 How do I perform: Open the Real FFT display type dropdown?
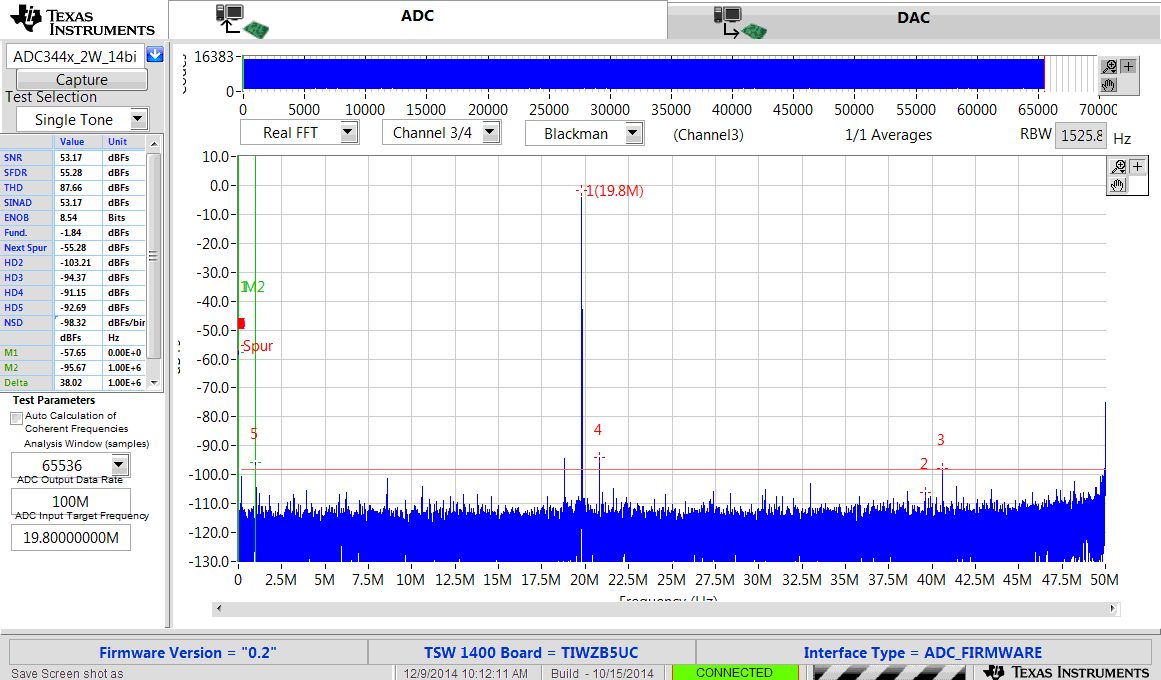(x=349, y=133)
